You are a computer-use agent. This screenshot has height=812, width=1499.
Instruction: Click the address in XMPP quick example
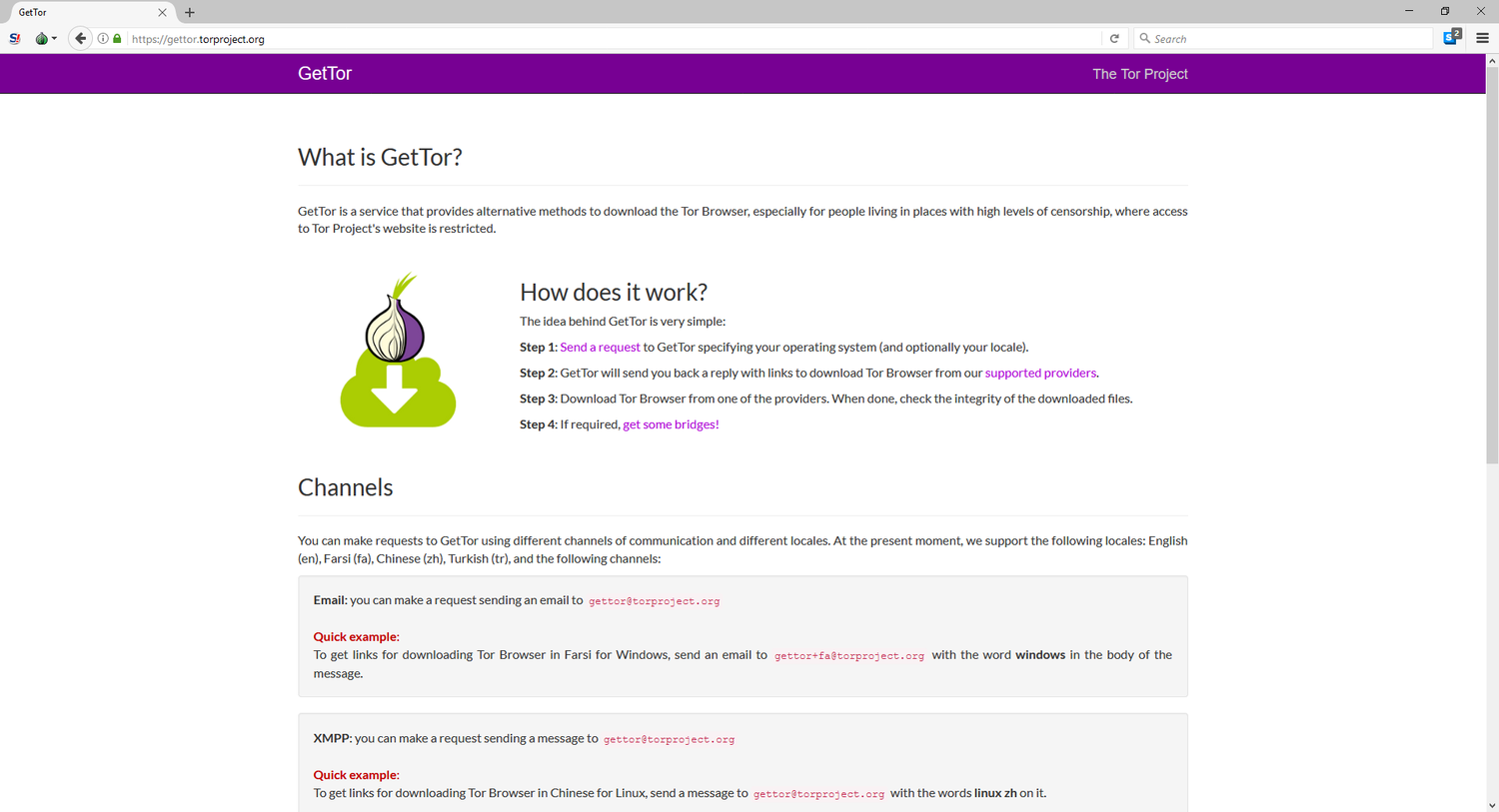tap(818, 794)
